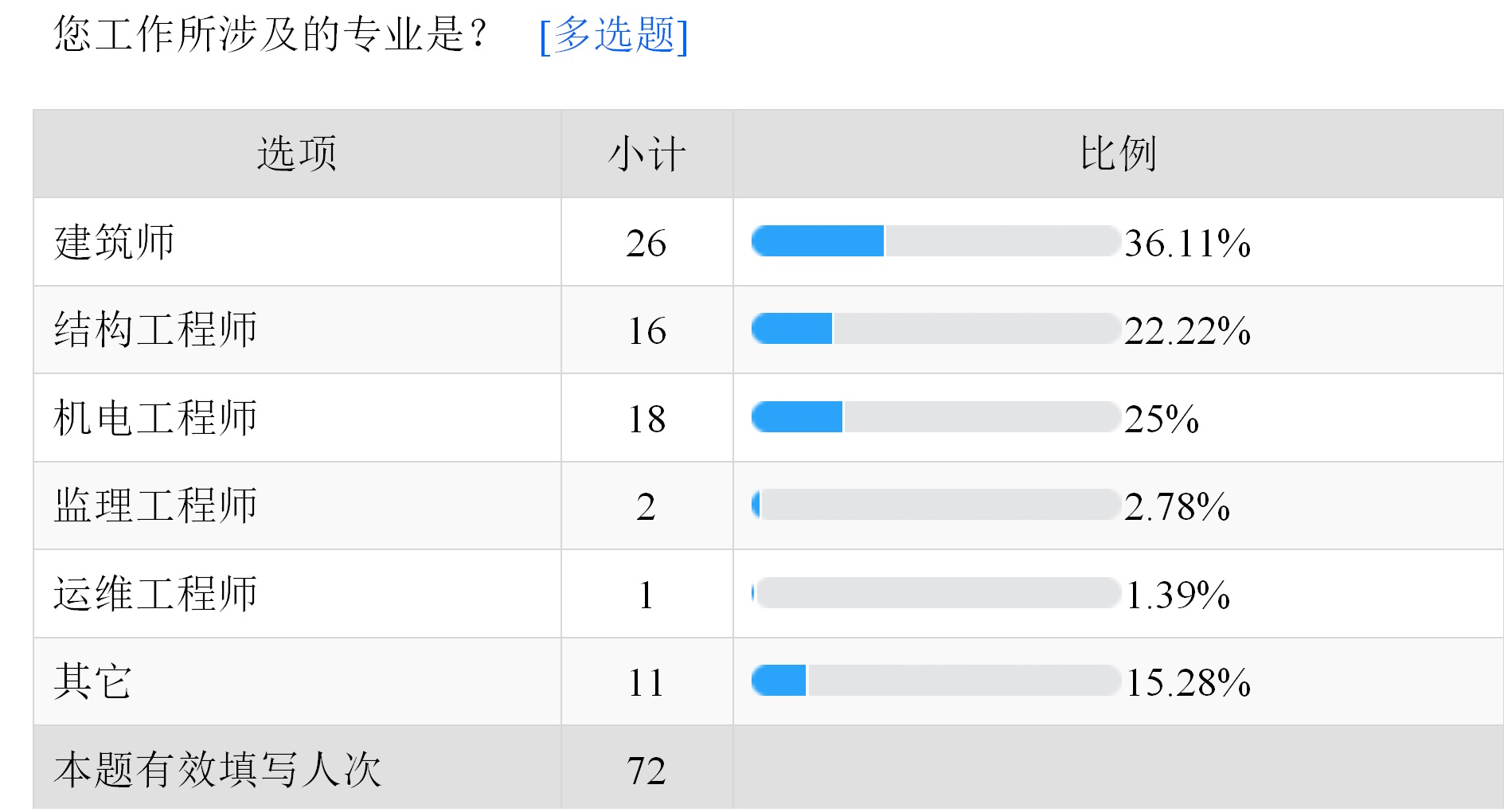This screenshot has height=812, width=1504.
Task: Click the 本题有效填写人次 footer label
Action: click(x=217, y=770)
